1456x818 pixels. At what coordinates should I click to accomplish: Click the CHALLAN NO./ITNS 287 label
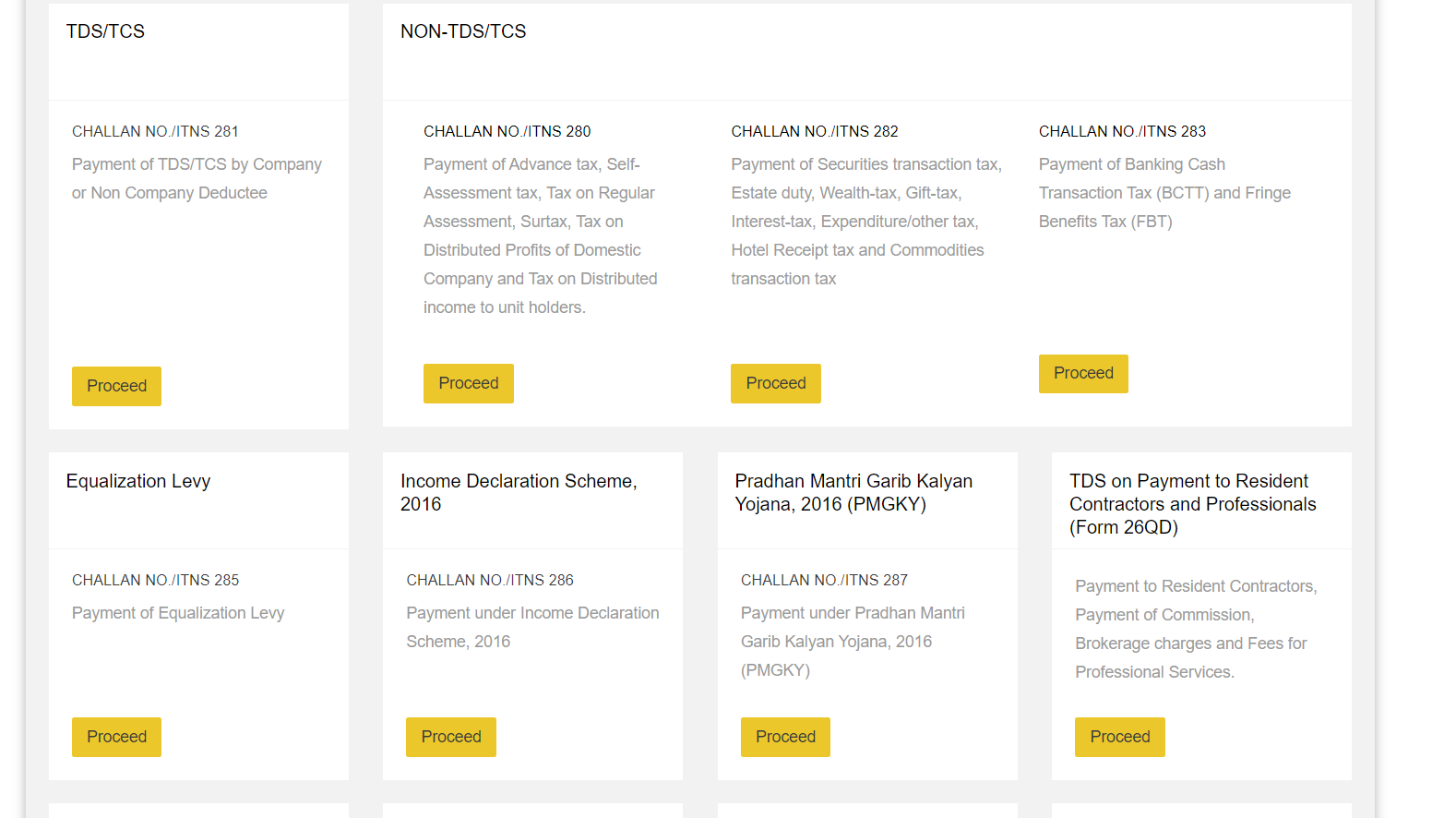pyautogui.click(x=824, y=580)
